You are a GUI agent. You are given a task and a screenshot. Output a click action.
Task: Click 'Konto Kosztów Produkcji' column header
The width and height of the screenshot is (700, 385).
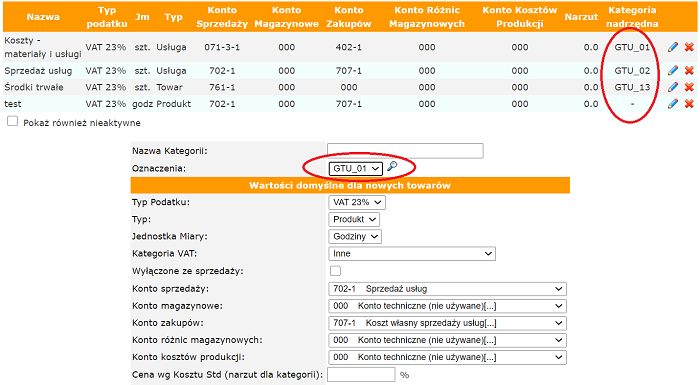click(520, 17)
